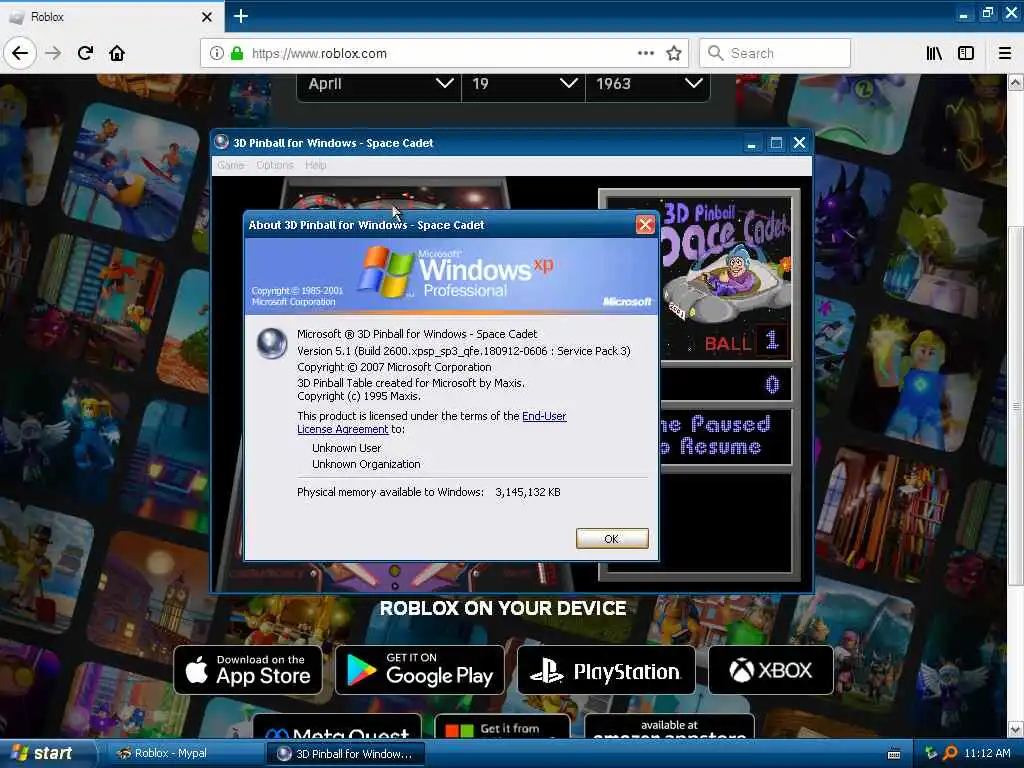Maximize the 3D Pinball window
1024x768 pixels.
coord(776,143)
